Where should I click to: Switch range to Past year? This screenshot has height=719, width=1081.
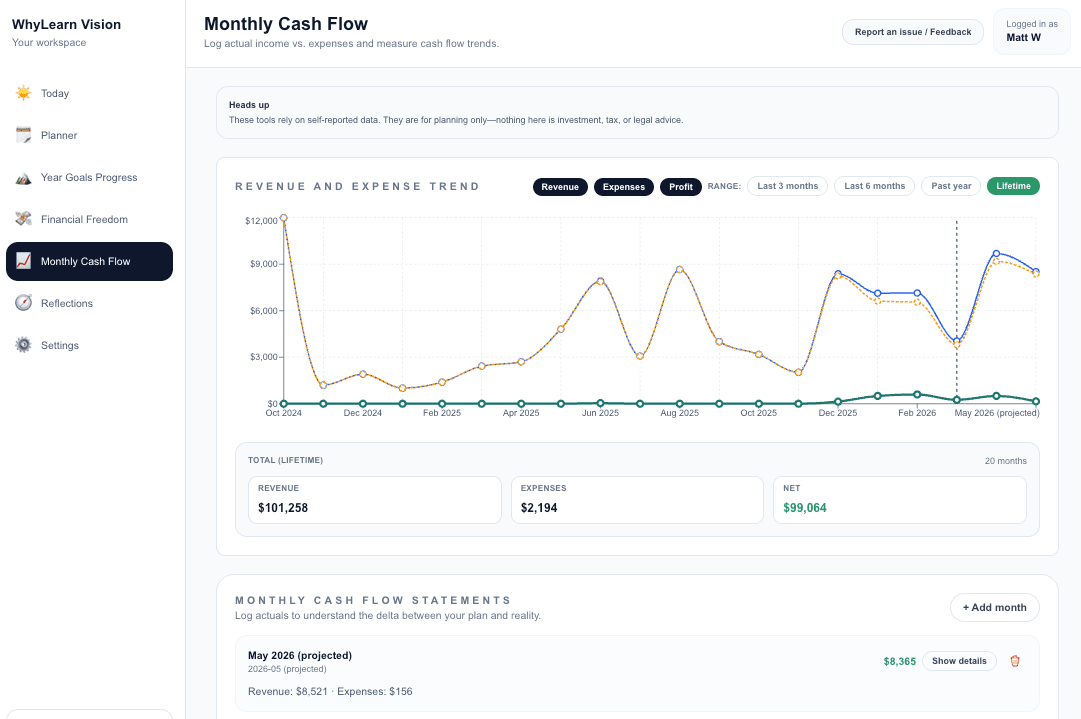point(951,186)
